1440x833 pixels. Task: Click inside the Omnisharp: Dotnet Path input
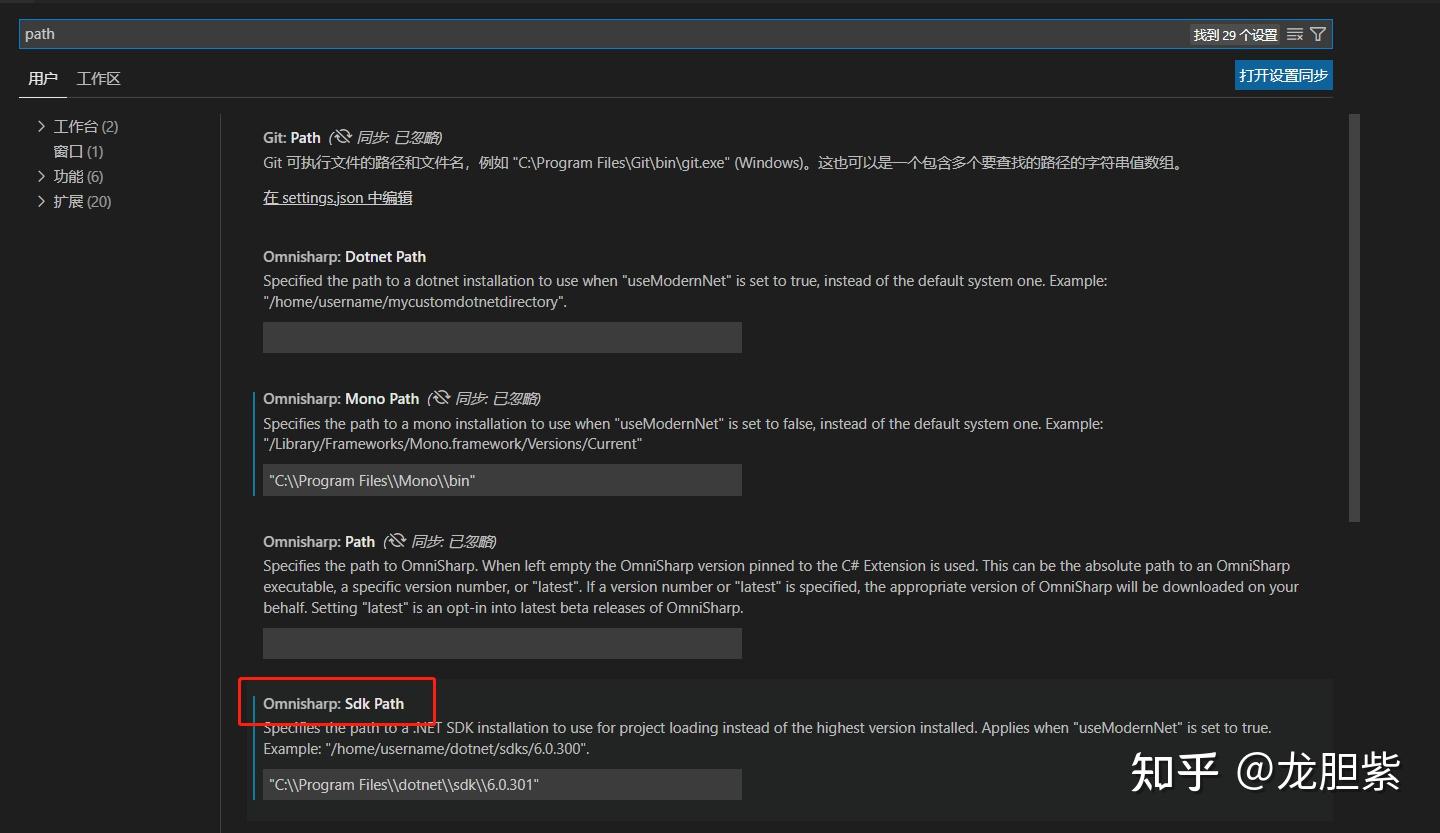pyautogui.click(x=500, y=337)
